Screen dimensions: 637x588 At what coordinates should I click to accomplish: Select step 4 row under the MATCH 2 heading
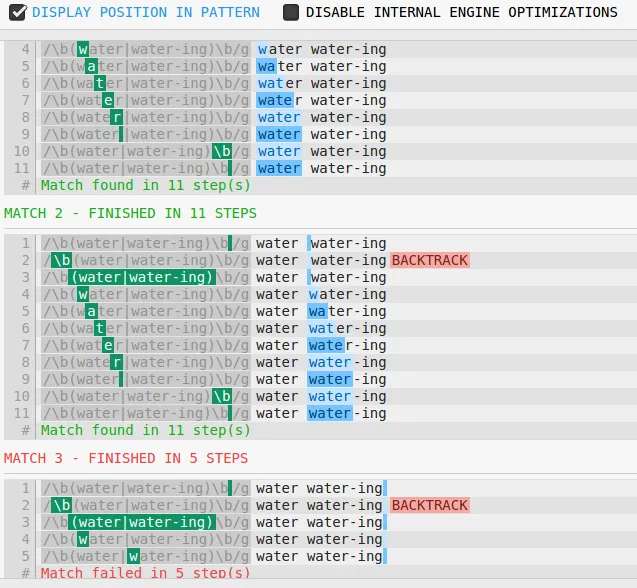pyautogui.click(x=321, y=295)
